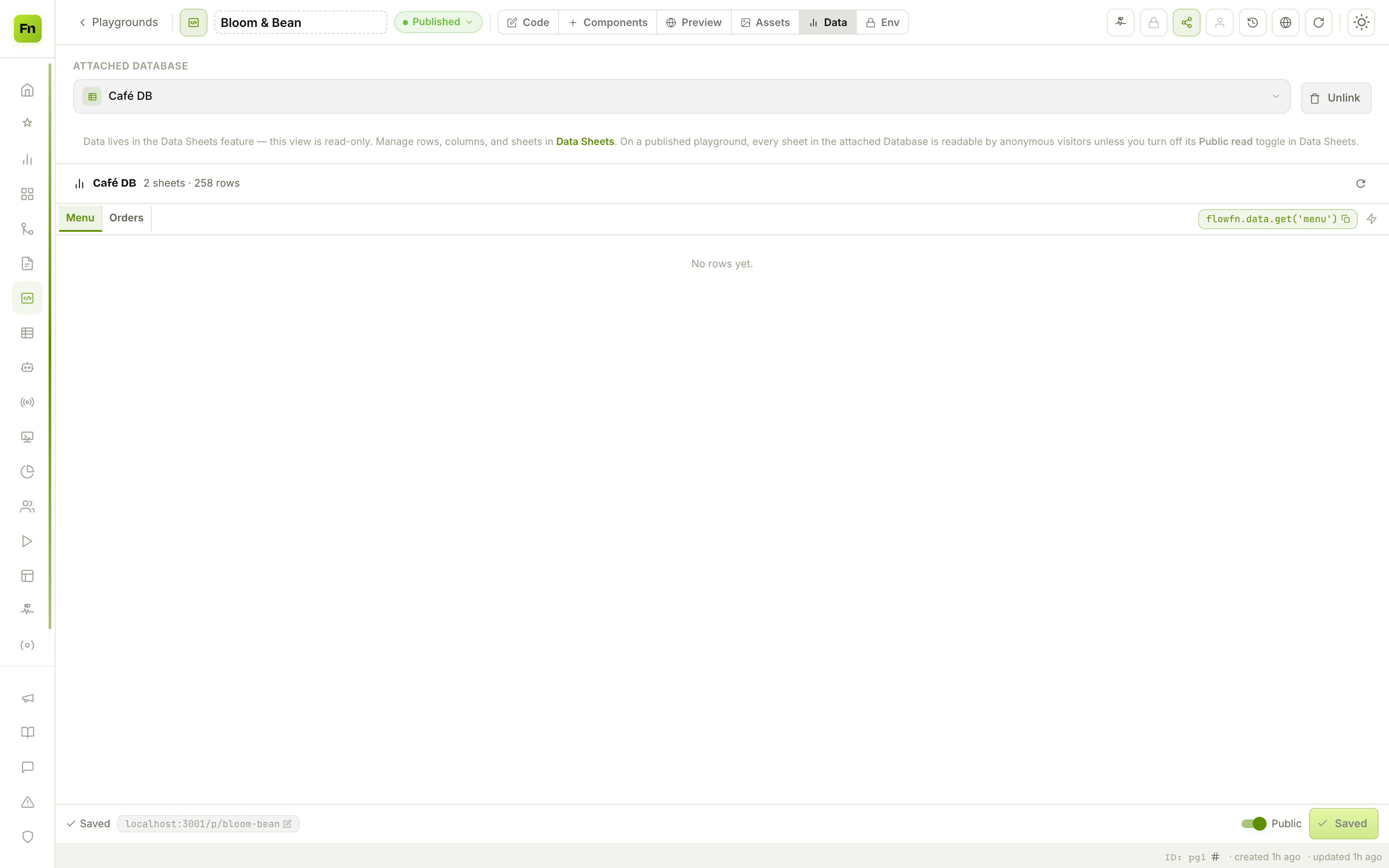Image resolution: width=1389 pixels, height=868 pixels.
Task: Edit the Bloom & Bean name field
Action: [301, 23]
